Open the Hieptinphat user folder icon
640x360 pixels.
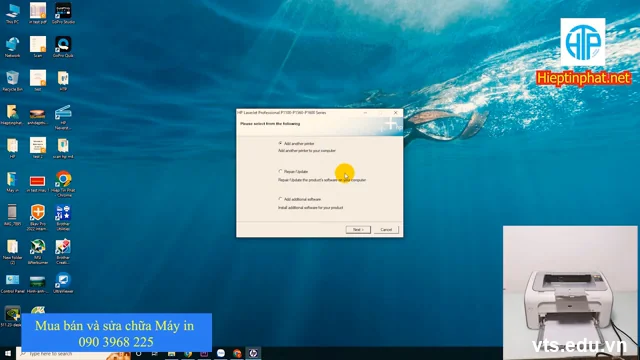point(12,114)
